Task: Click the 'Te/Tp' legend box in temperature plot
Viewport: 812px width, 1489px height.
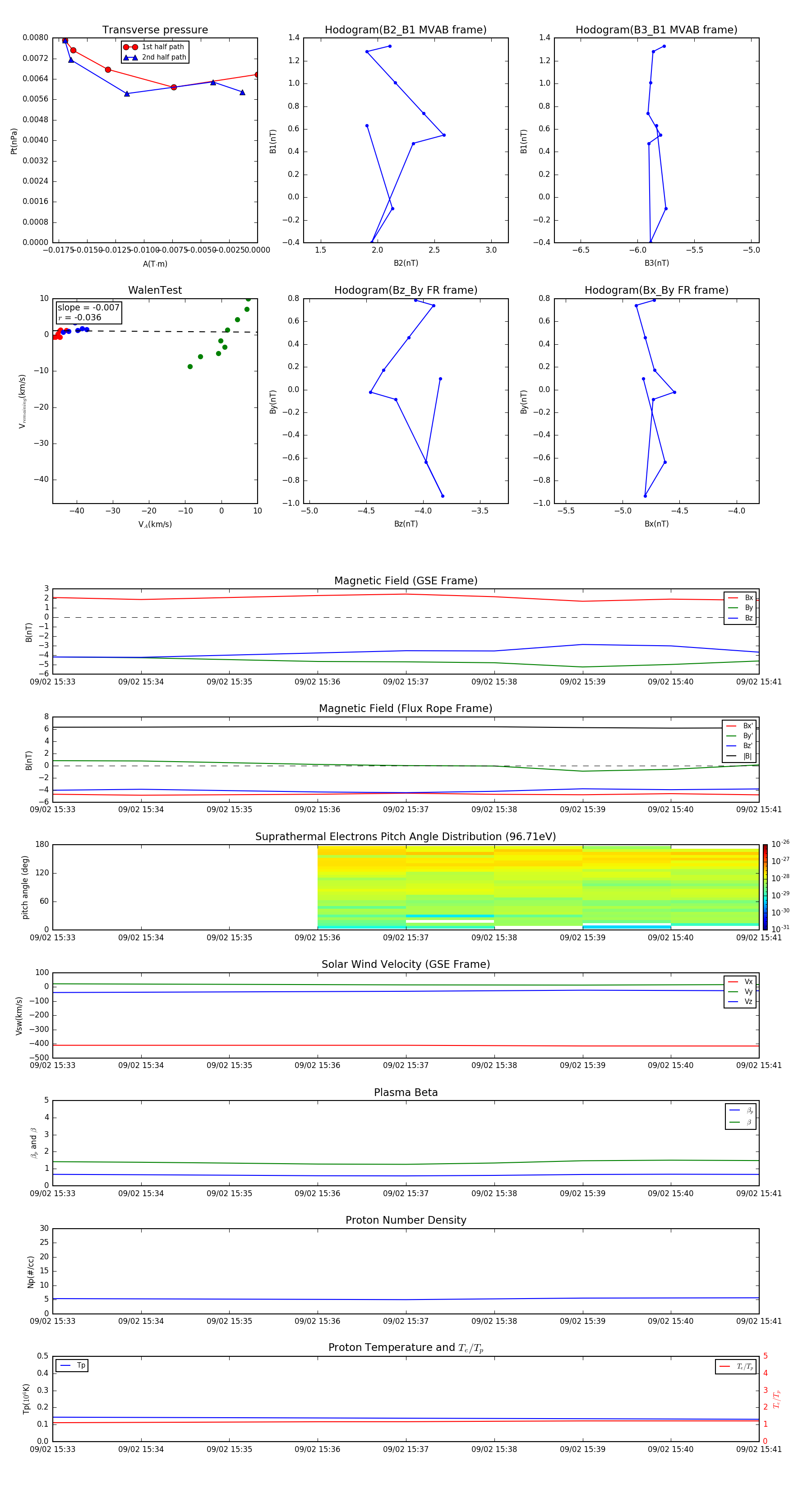Action: [736, 1366]
